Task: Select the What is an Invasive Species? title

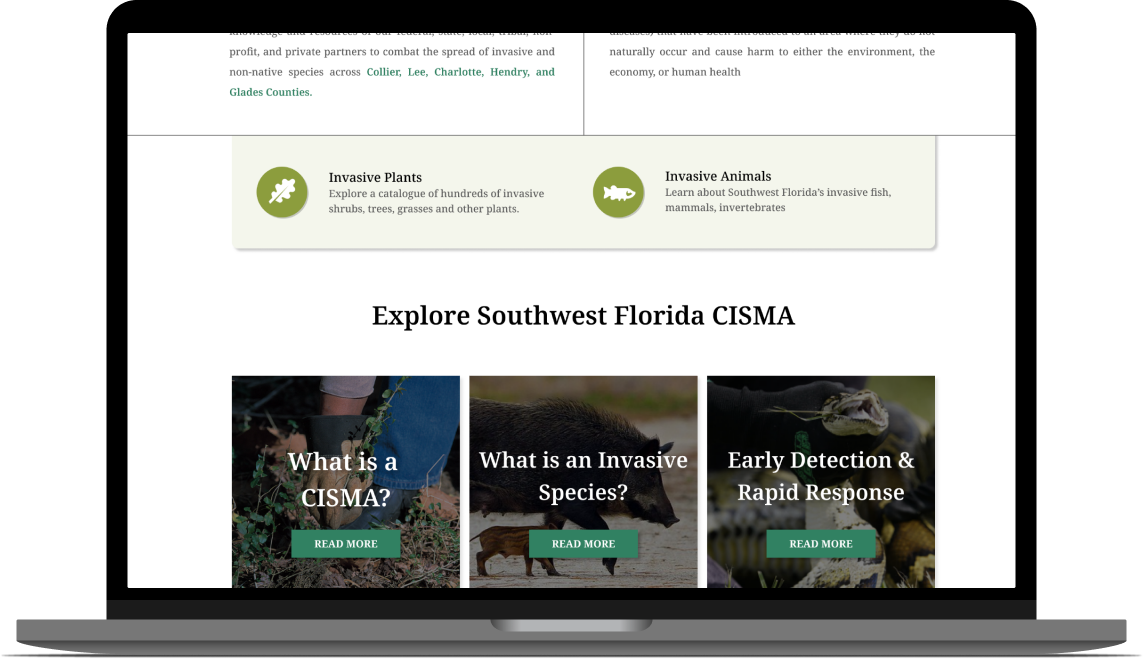Action: [x=583, y=476]
